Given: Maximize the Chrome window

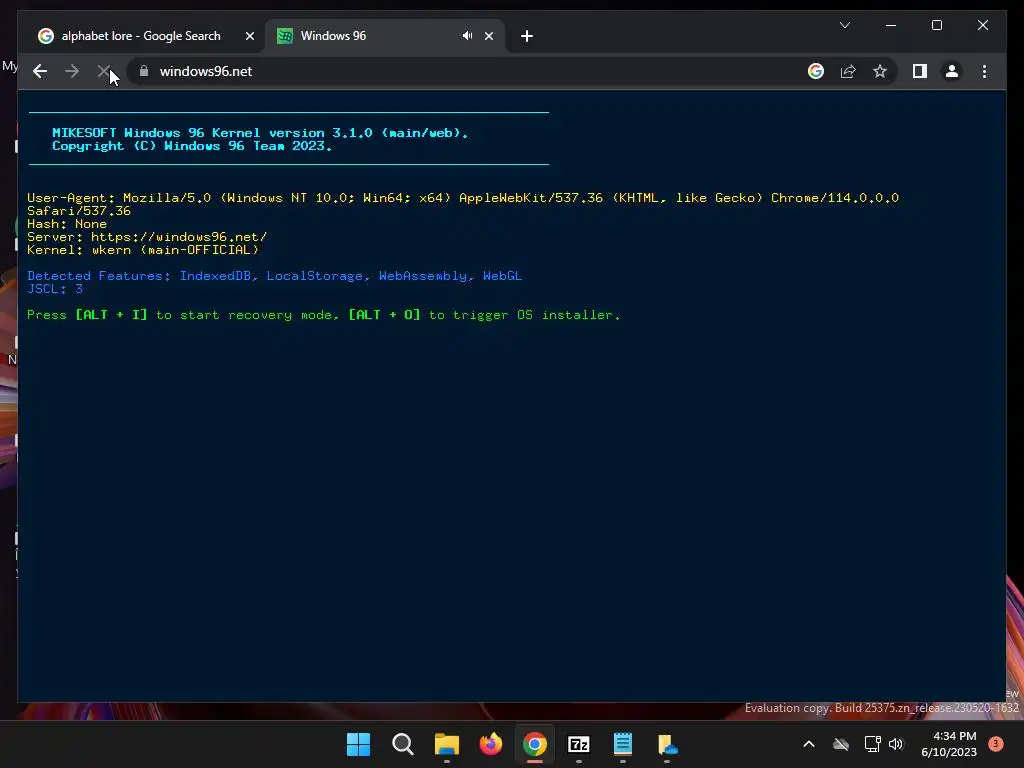Looking at the screenshot, I should tap(936, 25).
